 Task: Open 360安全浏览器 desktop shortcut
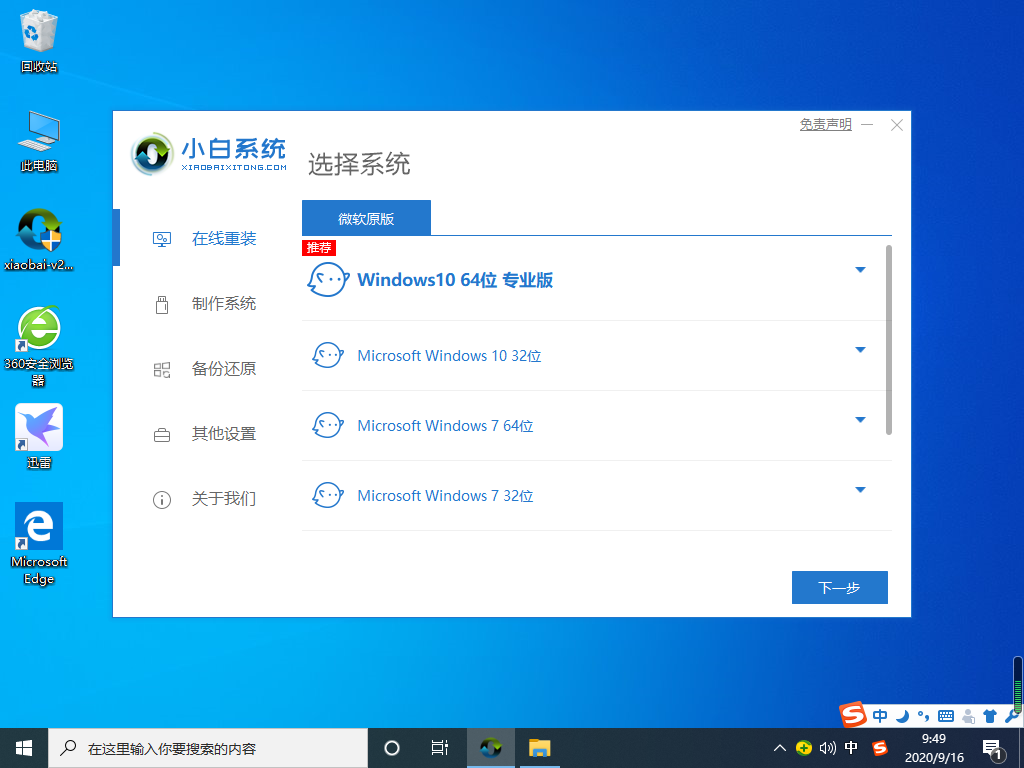(39, 335)
